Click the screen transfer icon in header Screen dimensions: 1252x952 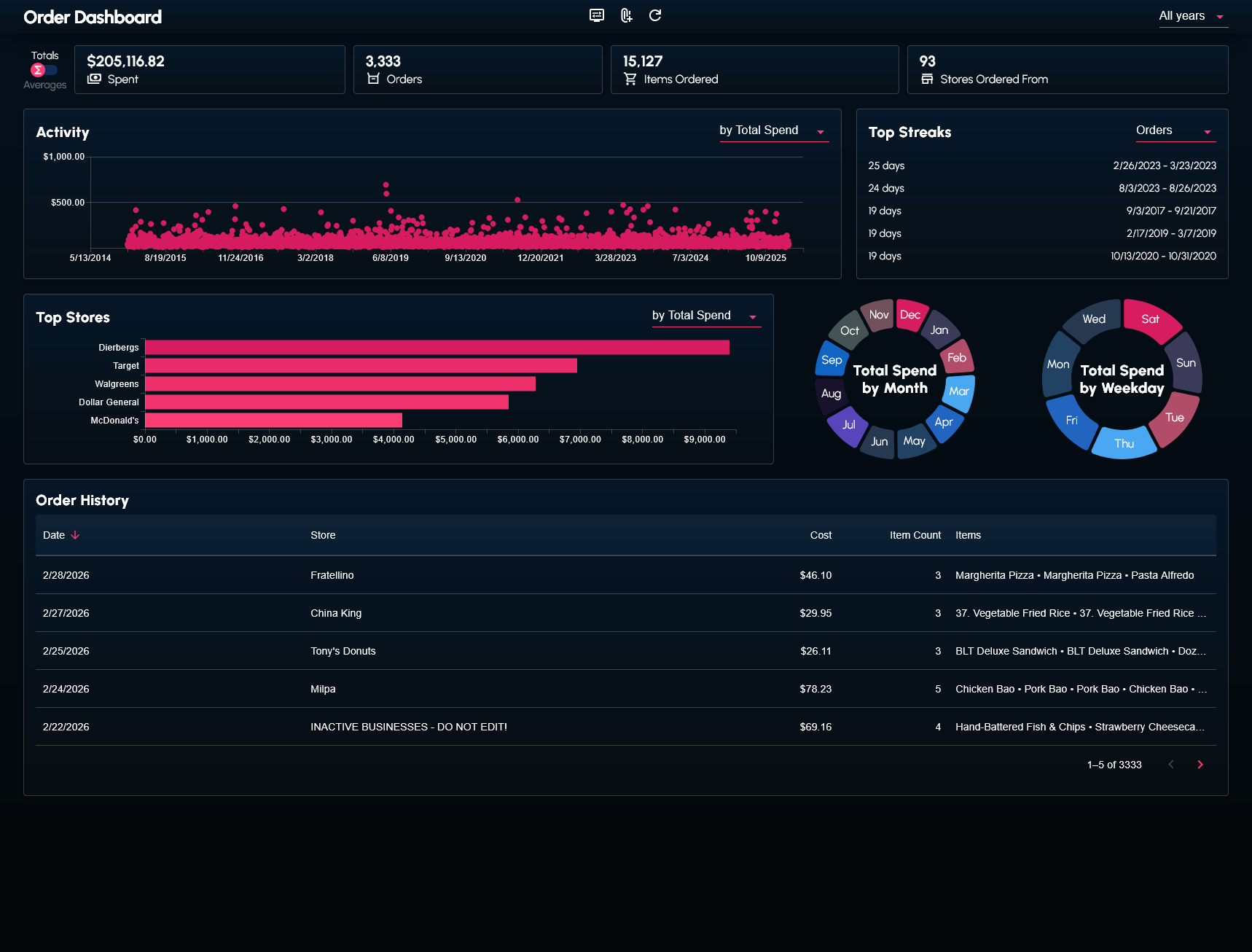pos(596,15)
